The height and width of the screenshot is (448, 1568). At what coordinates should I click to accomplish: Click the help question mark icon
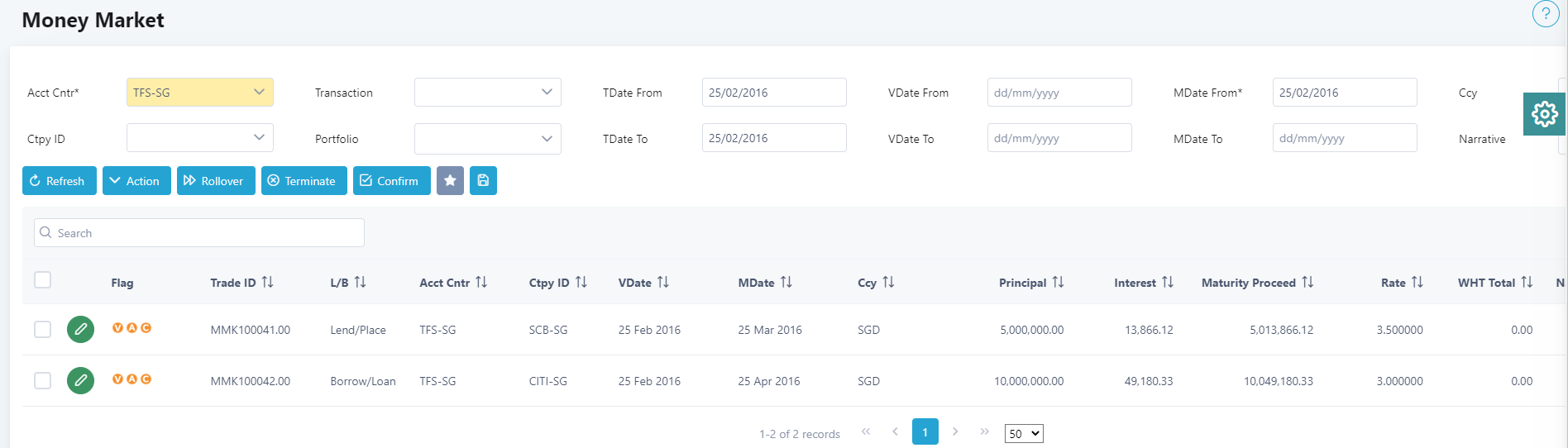(1545, 14)
